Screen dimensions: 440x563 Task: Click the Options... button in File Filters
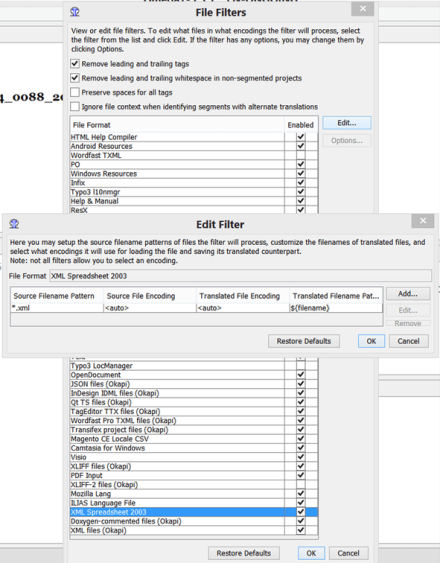tap(347, 140)
